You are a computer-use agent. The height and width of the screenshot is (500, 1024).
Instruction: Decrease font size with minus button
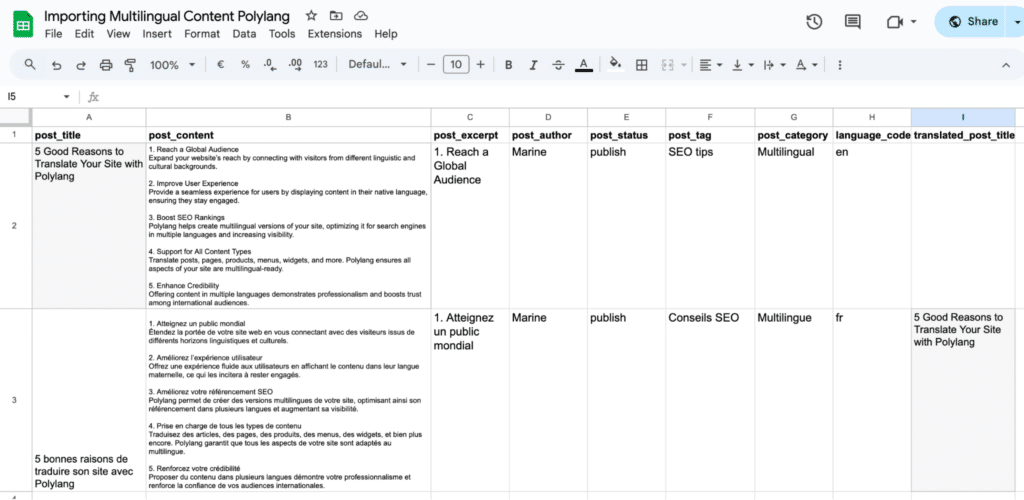[x=430, y=65]
